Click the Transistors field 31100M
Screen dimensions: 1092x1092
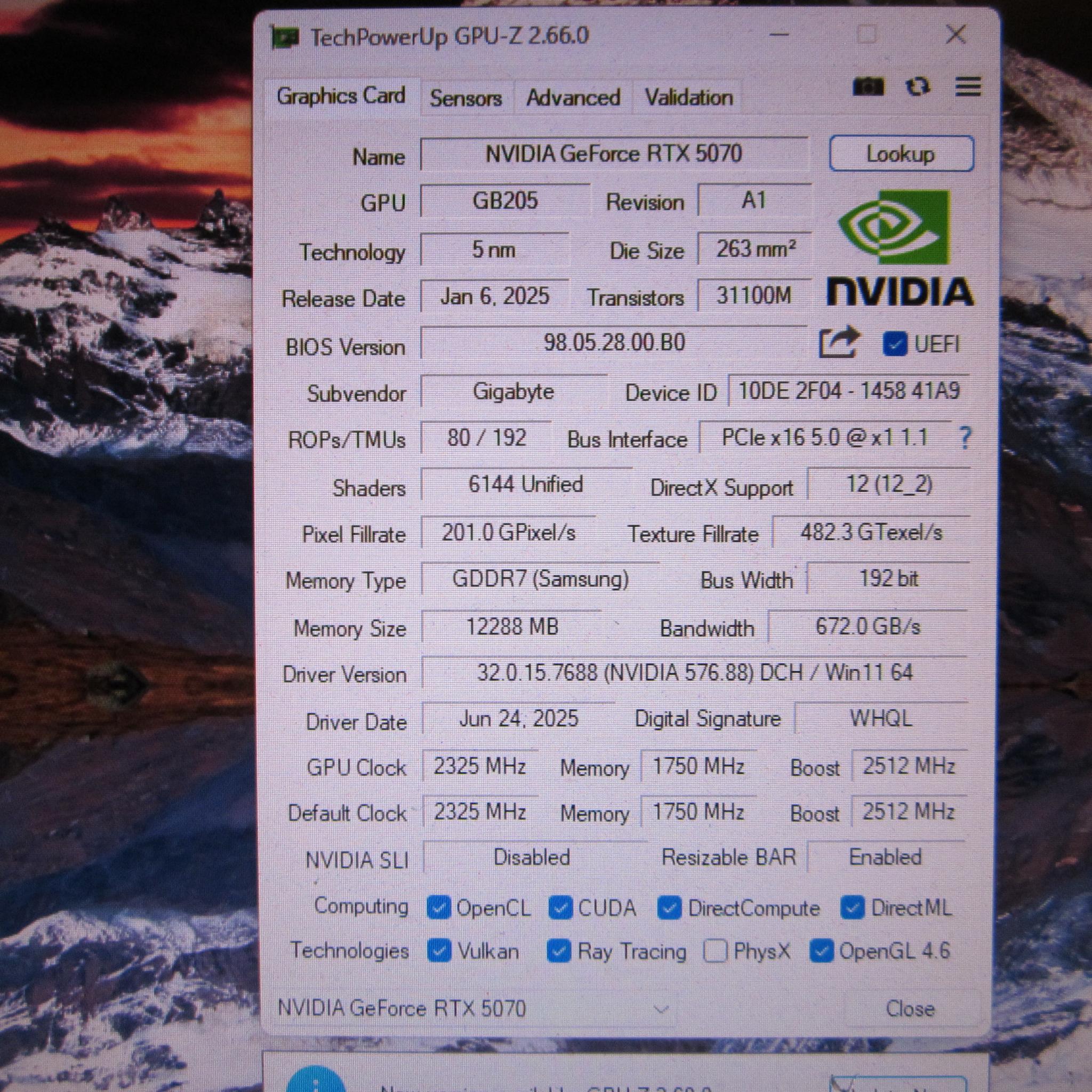click(754, 295)
